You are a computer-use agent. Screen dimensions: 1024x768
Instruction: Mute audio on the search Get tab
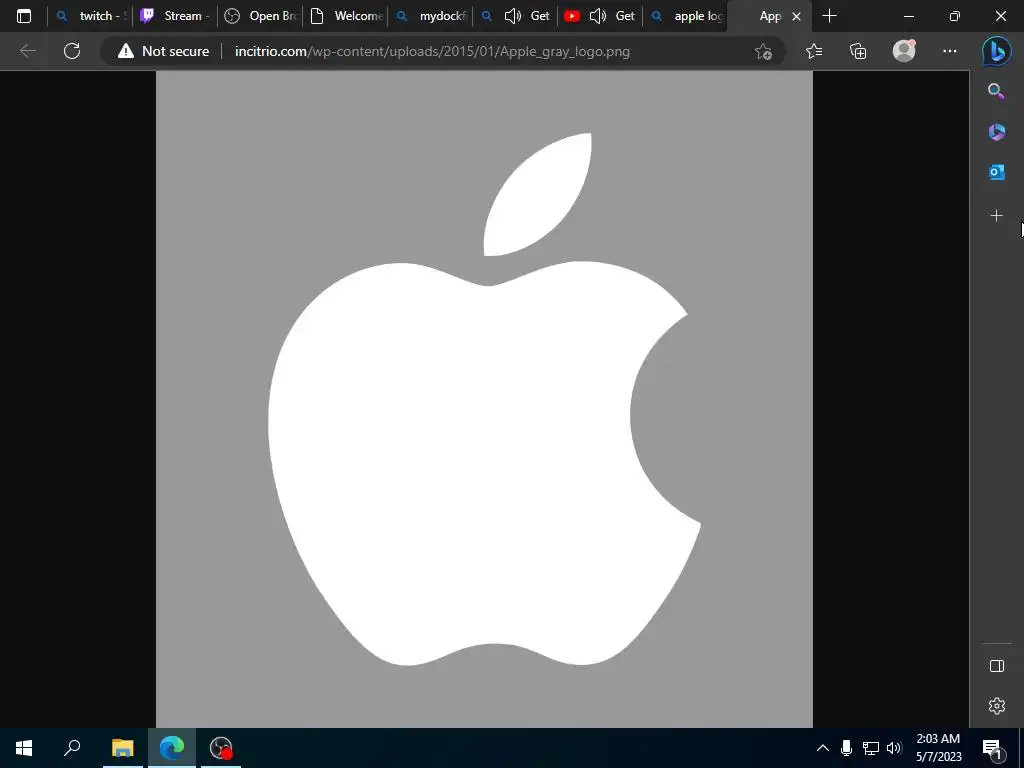513,16
